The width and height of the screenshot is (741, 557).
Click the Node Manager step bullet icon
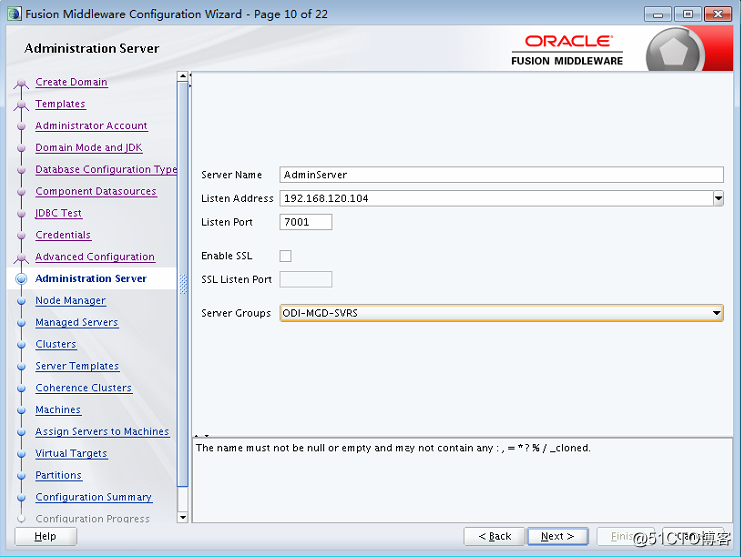click(x=21, y=301)
